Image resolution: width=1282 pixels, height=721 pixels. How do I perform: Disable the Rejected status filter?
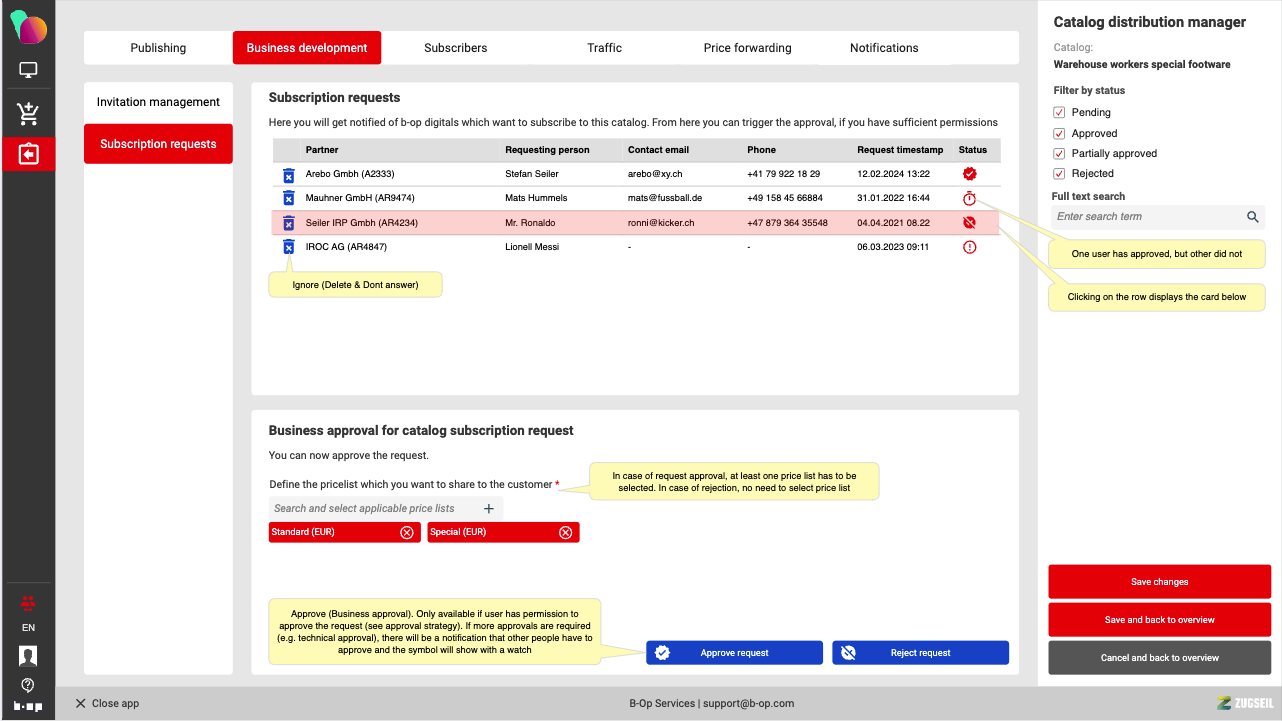coord(1059,174)
